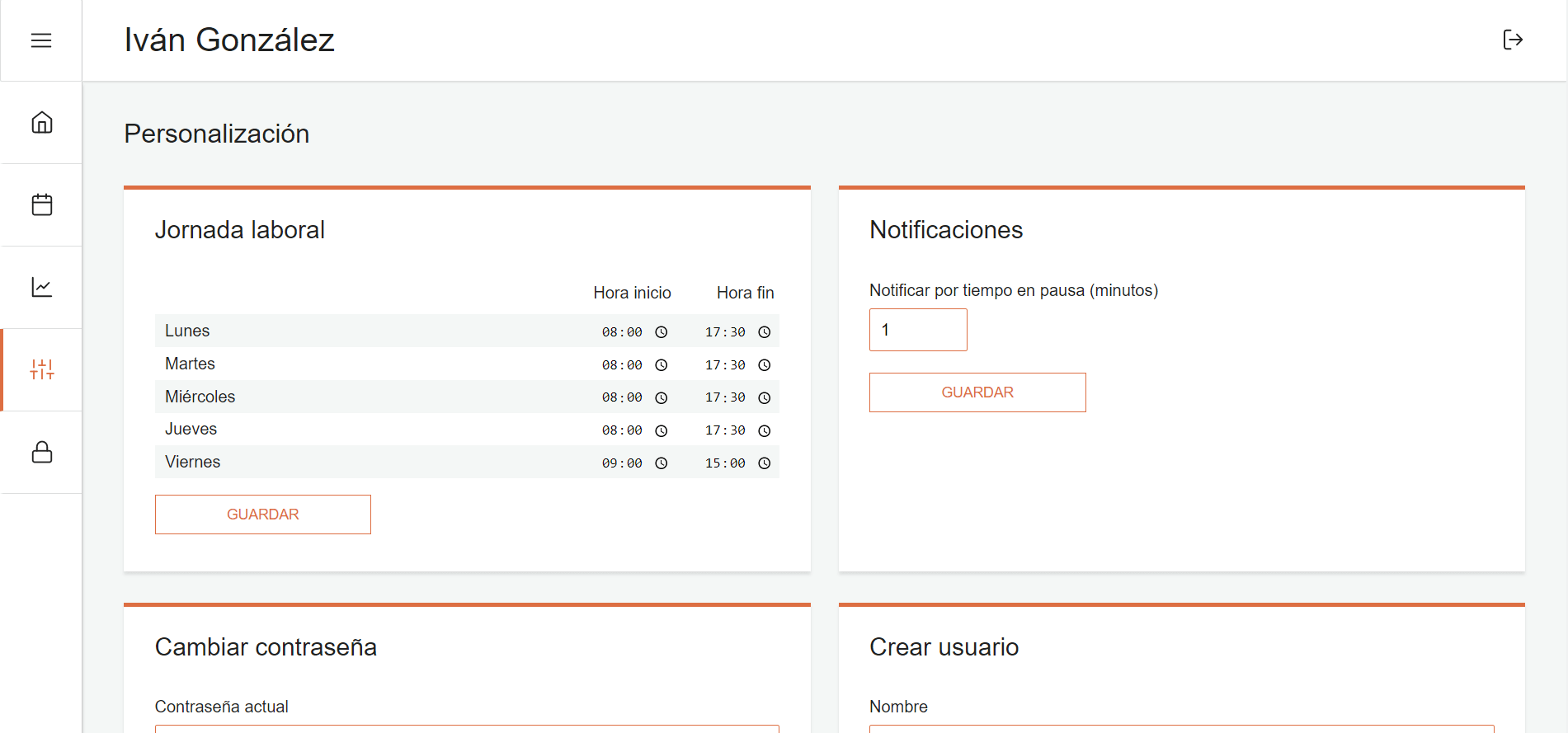Open clock picker for Jueves end time
1568x733 pixels.
765,430
